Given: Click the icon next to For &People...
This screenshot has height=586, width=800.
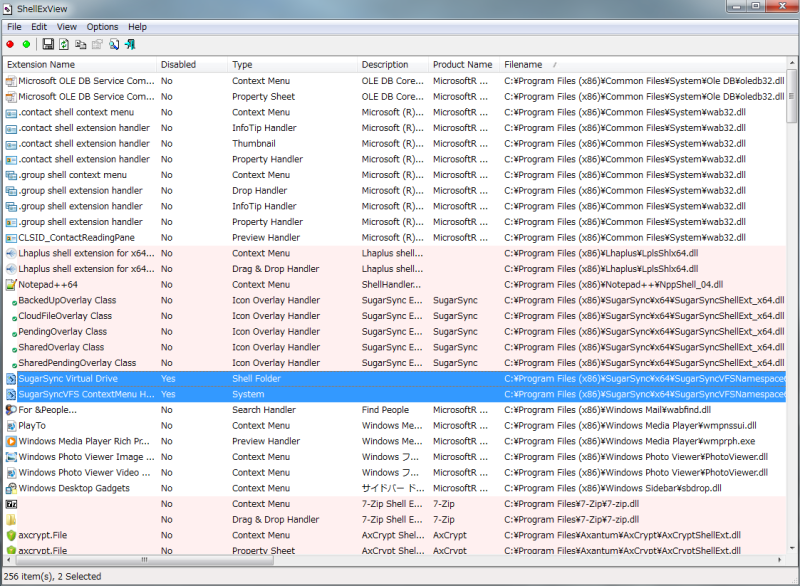Looking at the screenshot, I should (x=11, y=410).
